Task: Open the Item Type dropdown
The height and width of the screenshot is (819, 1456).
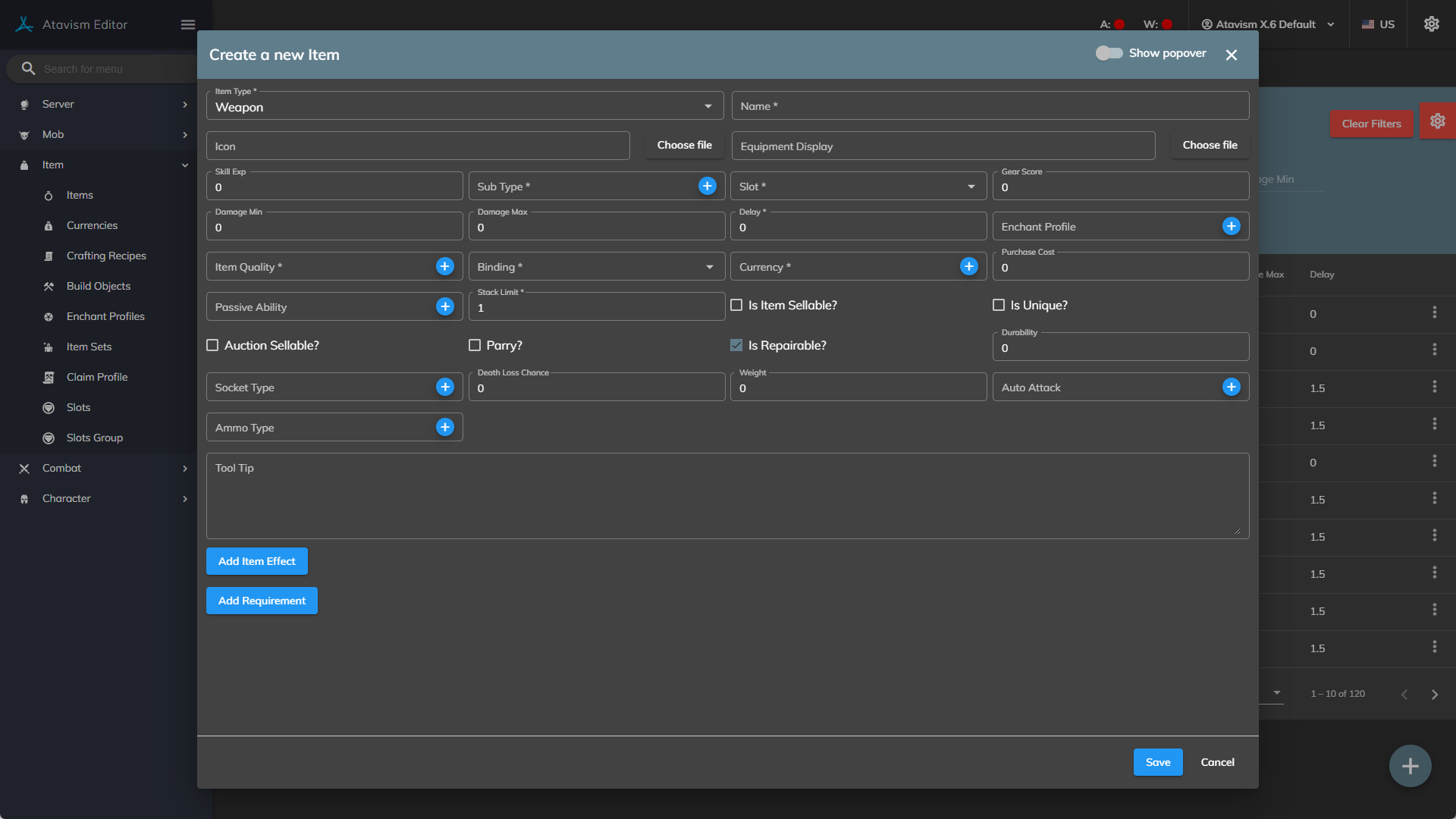Action: (464, 106)
